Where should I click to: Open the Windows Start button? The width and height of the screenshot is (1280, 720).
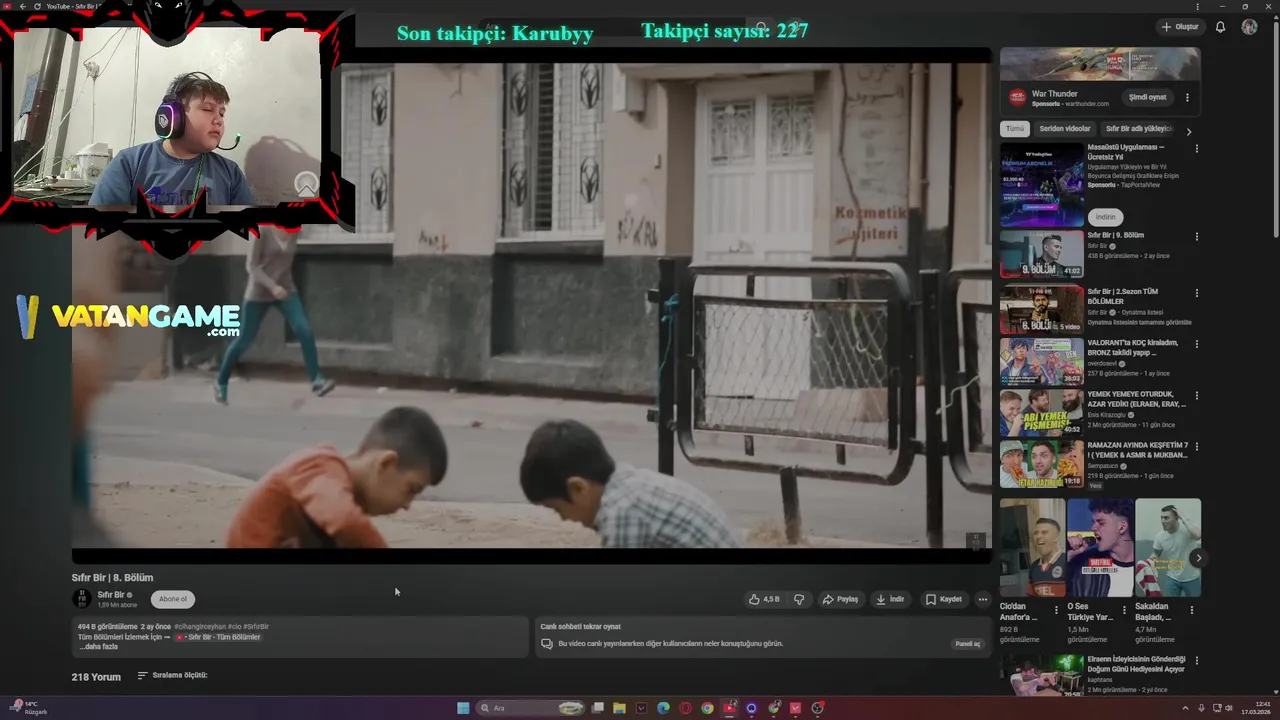coord(463,708)
